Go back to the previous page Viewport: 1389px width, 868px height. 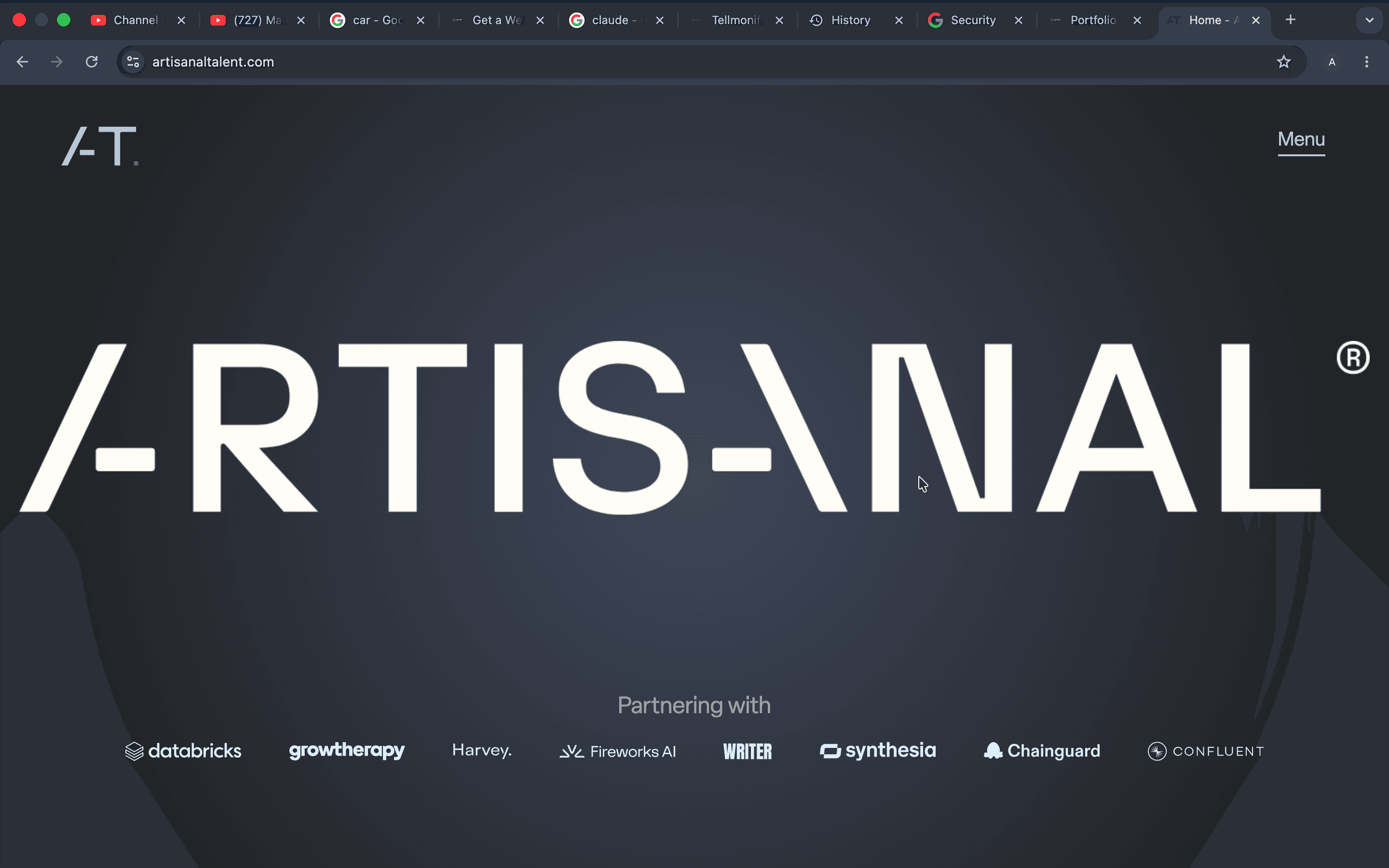point(22,62)
